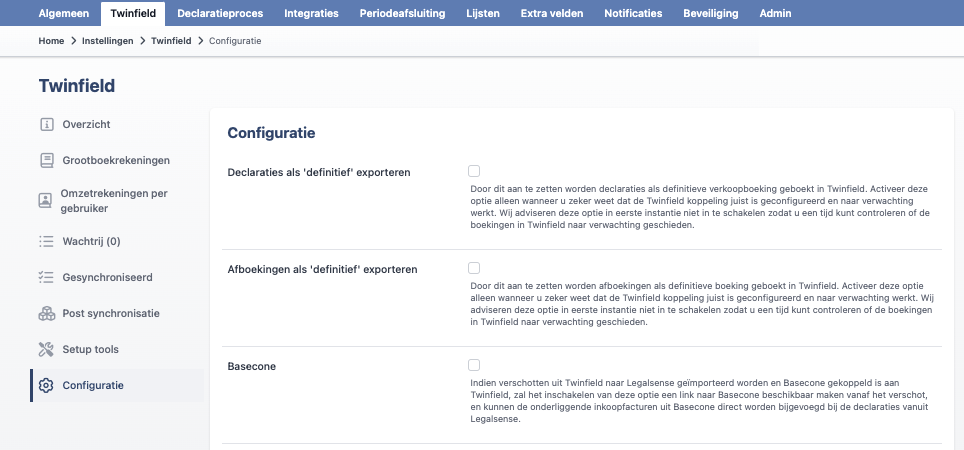This screenshot has height=450, width=964.
Task: Click the Twinfield breadcrumb link
Action: (x=172, y=41)
